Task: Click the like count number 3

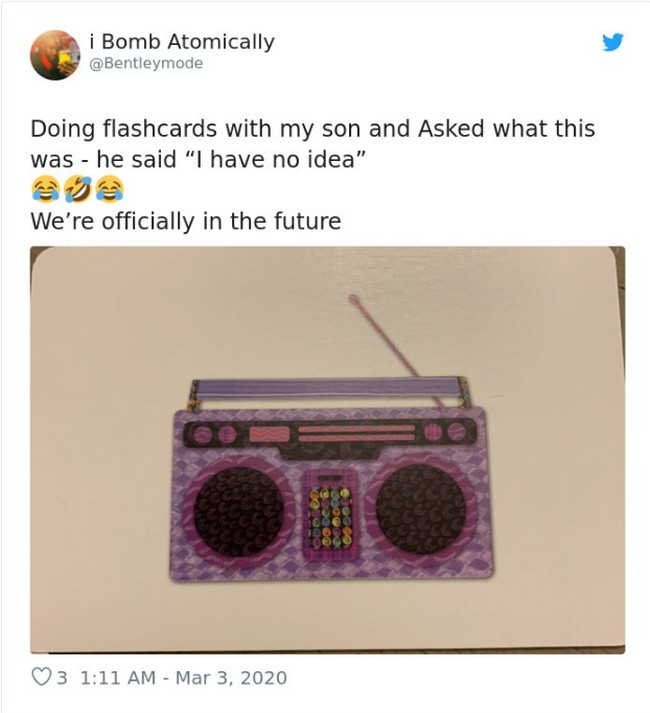Action: click(62, 678)
